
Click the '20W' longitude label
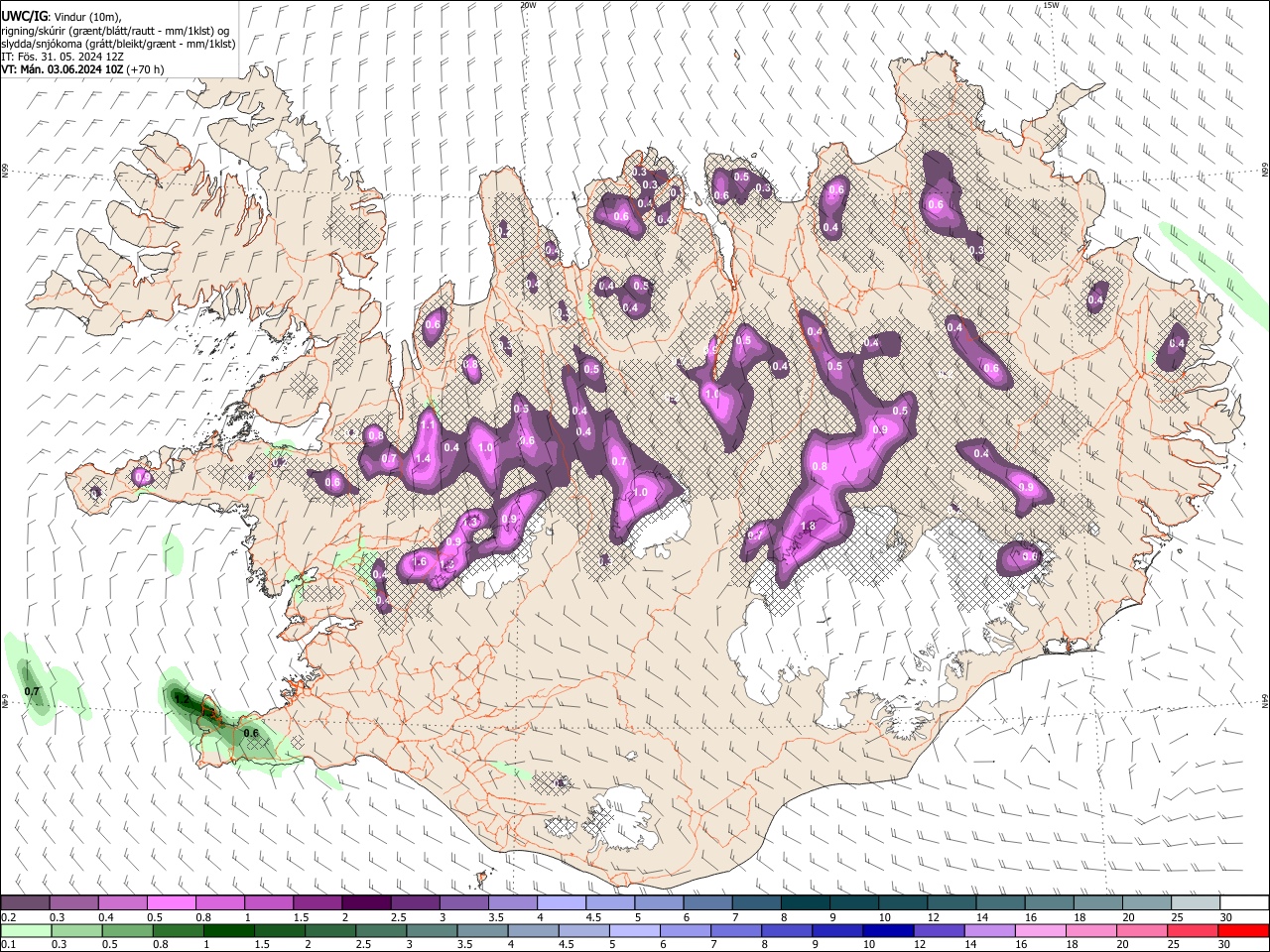tap(528, 5)
